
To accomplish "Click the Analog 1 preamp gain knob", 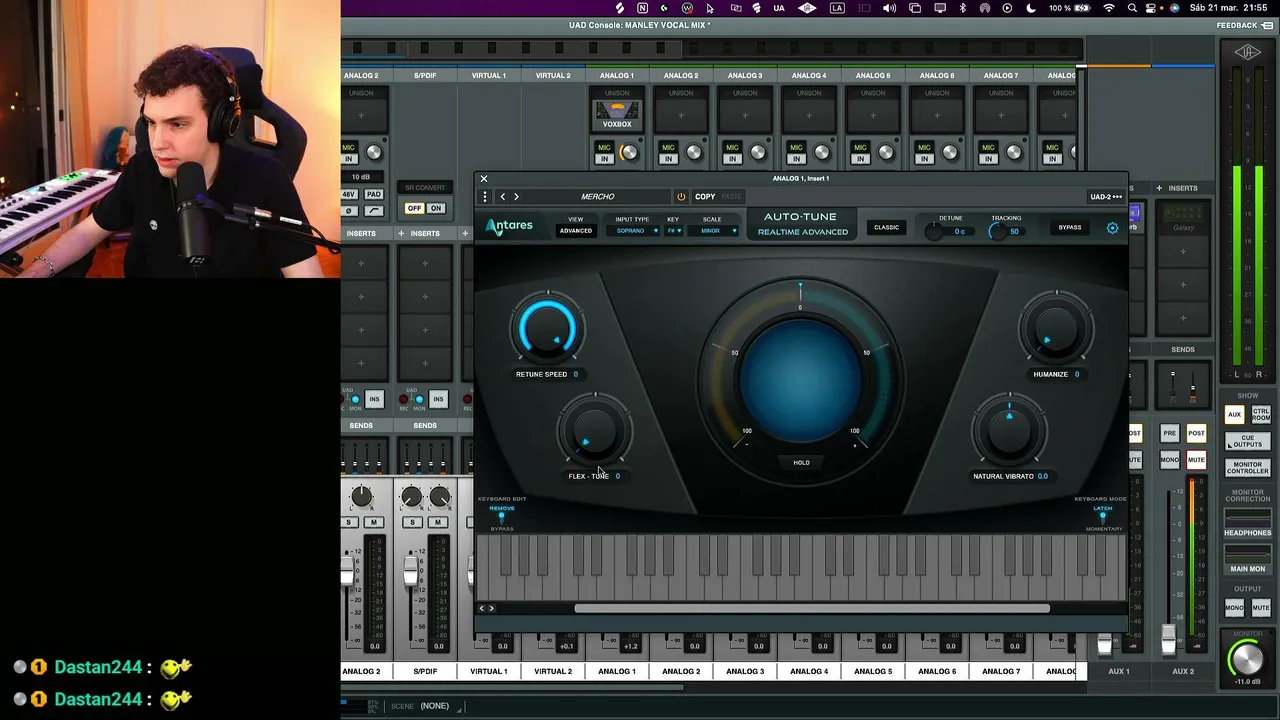I will pos(629,153).
